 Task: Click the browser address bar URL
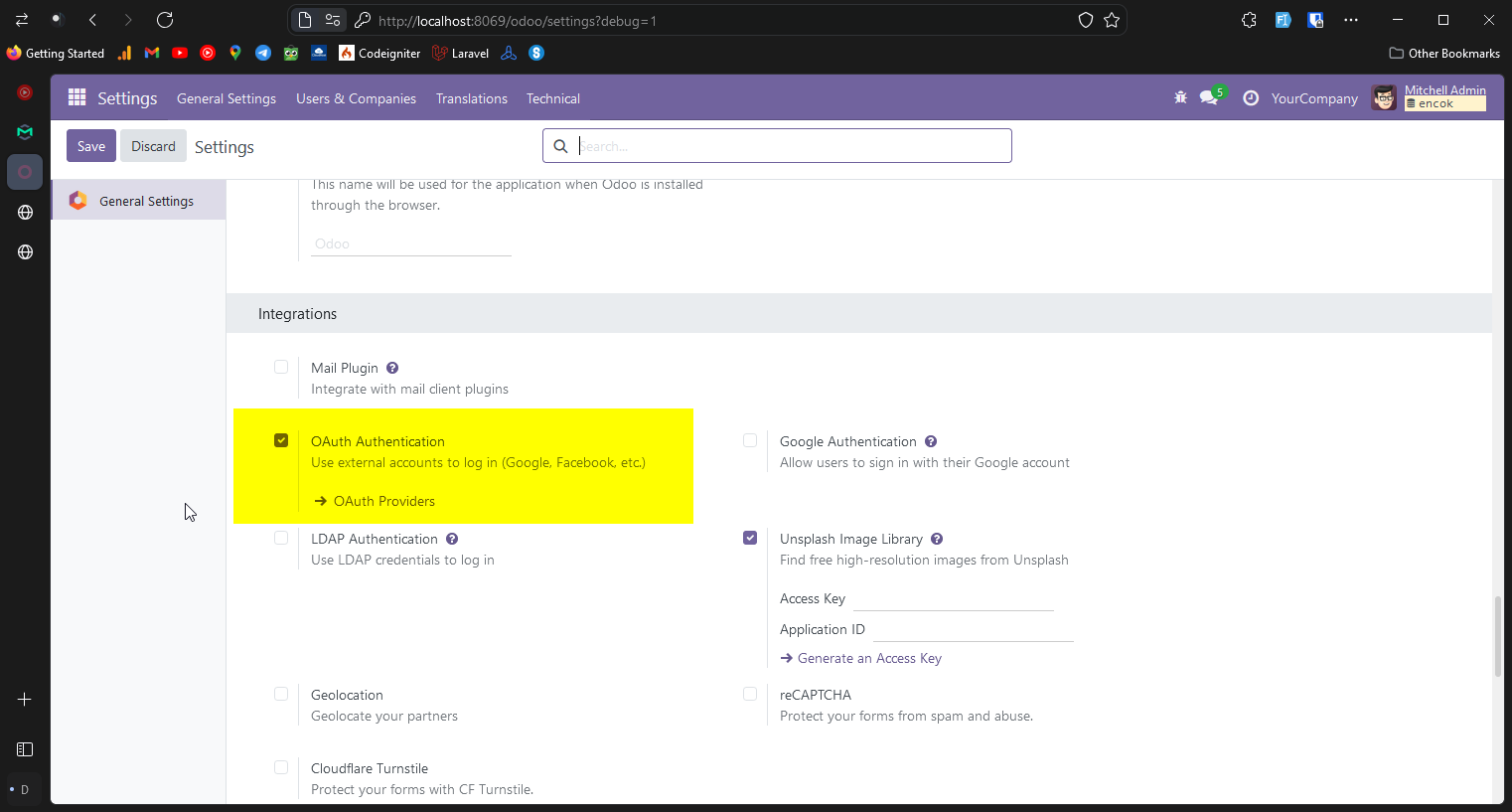(x=518, y=20)
